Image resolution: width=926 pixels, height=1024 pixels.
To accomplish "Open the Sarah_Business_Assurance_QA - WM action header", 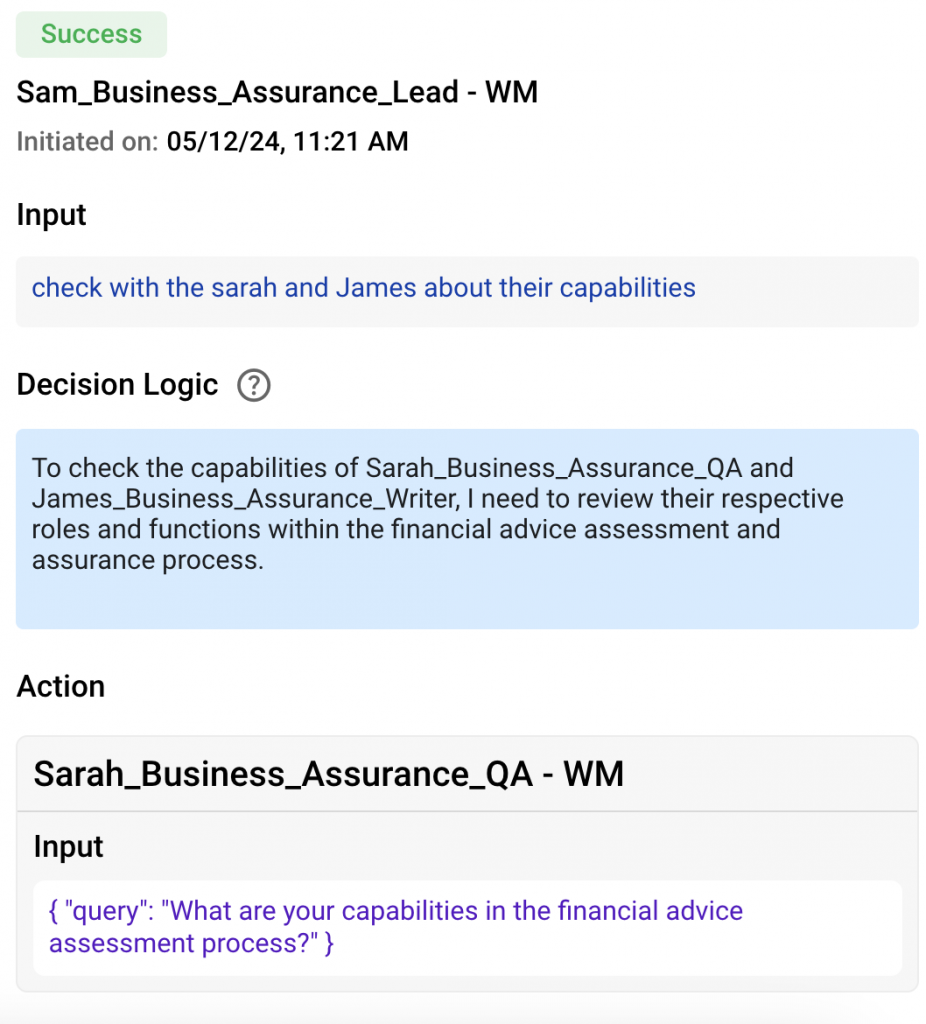I will coord(467,774).
